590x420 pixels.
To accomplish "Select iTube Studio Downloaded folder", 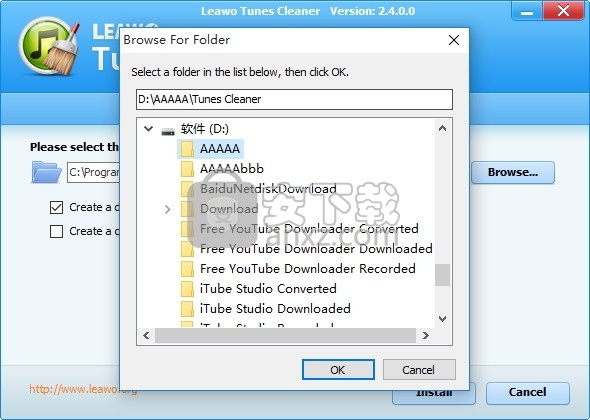I will 275,308.
